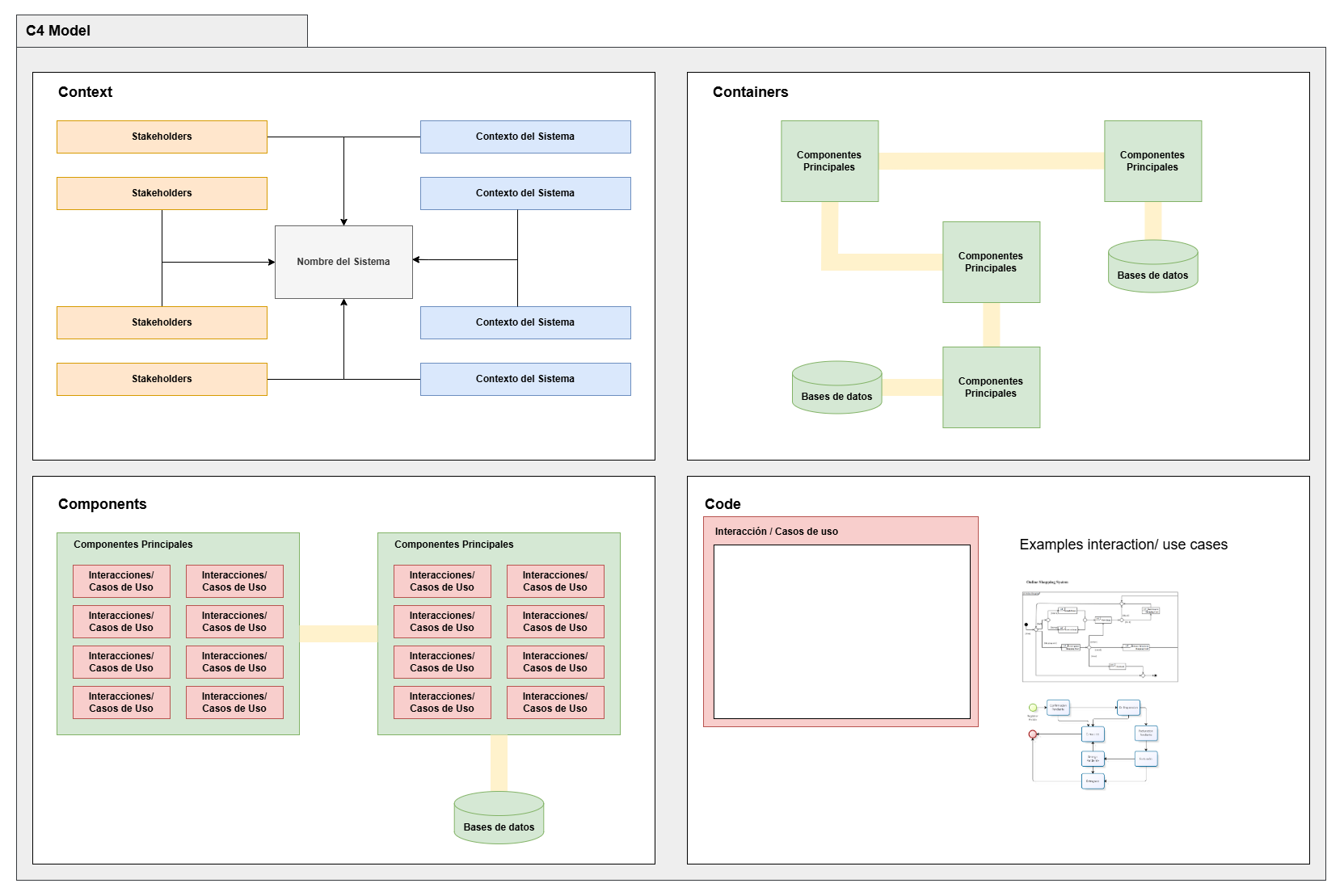The image size is (1344, 896).
Task: Select the 'Interacción / Casos de uso' header
Action: [x=776, y=532]
